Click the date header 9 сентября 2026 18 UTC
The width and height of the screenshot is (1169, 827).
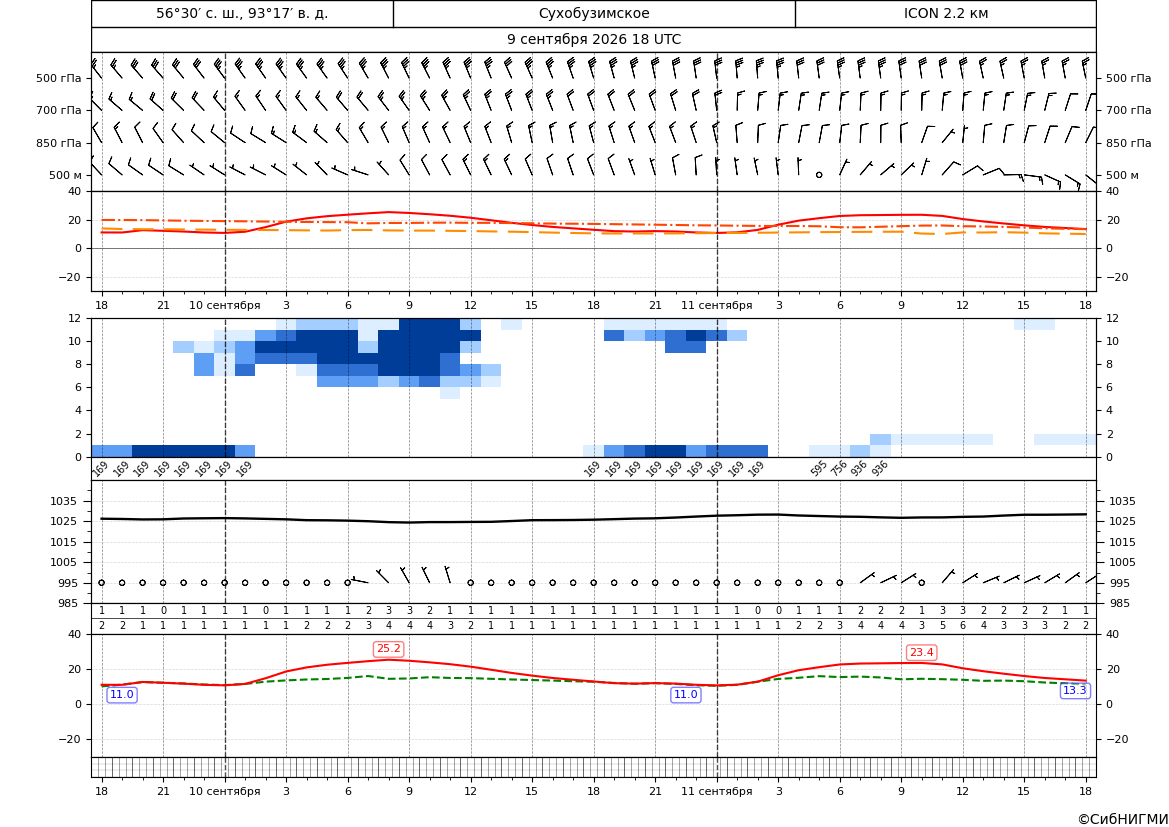pos(593,40)
